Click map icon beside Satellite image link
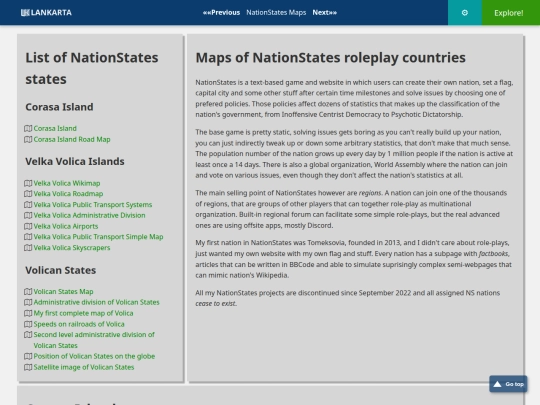 (28, 367)
